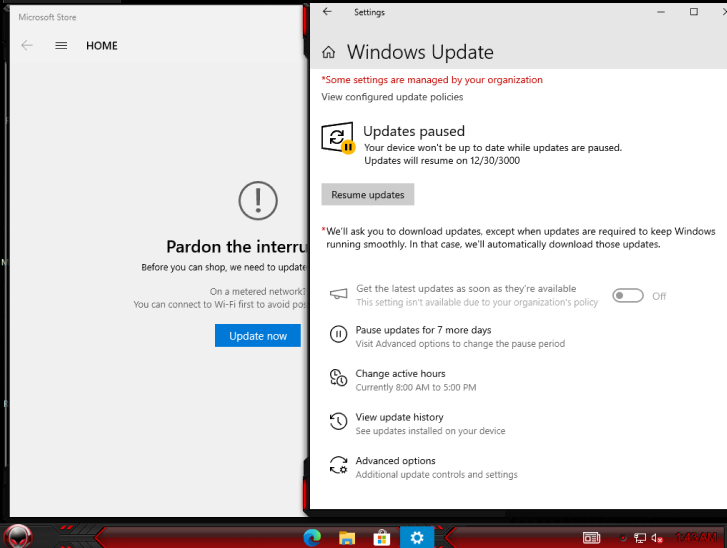Image resolution: width=727 pixels, height=548 pixels.
Task: Click the Pause updates icon
Action: [x=338, y=334]
